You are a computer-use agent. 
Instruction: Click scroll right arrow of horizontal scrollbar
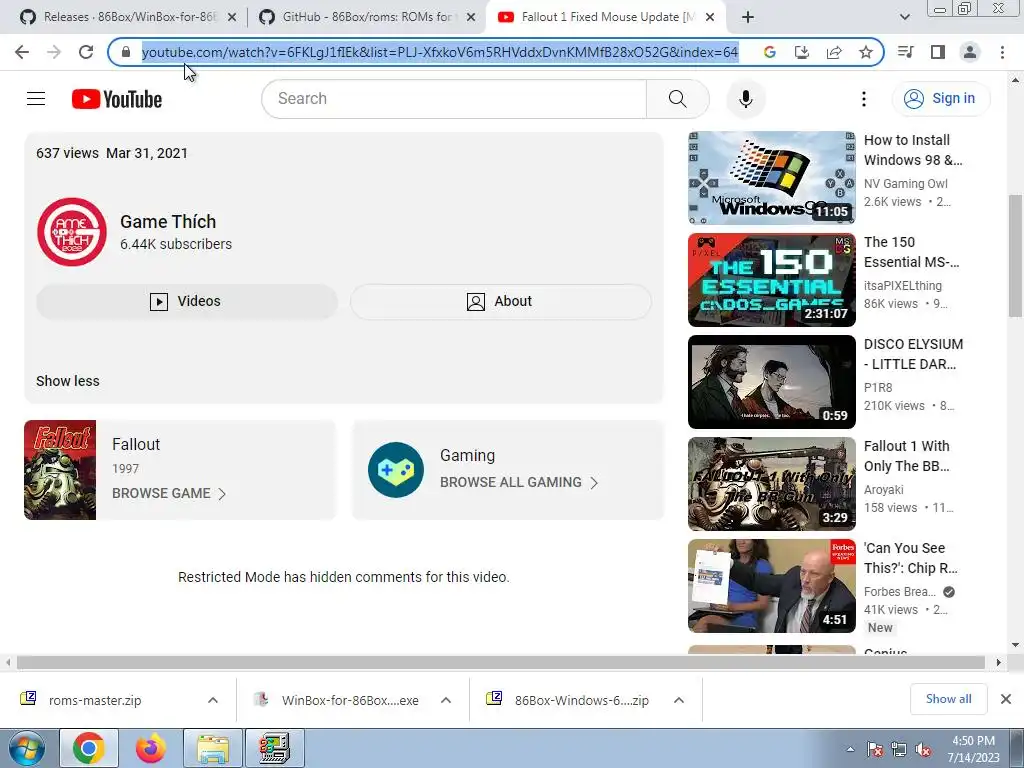998,663
